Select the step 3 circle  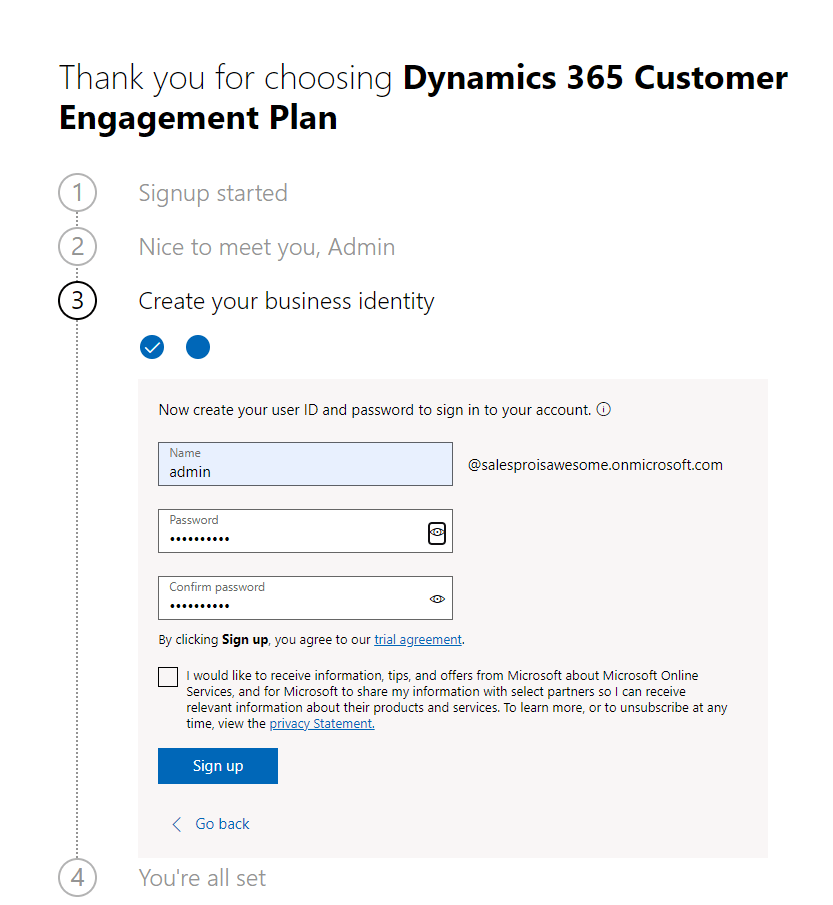(x=78, y=301)
